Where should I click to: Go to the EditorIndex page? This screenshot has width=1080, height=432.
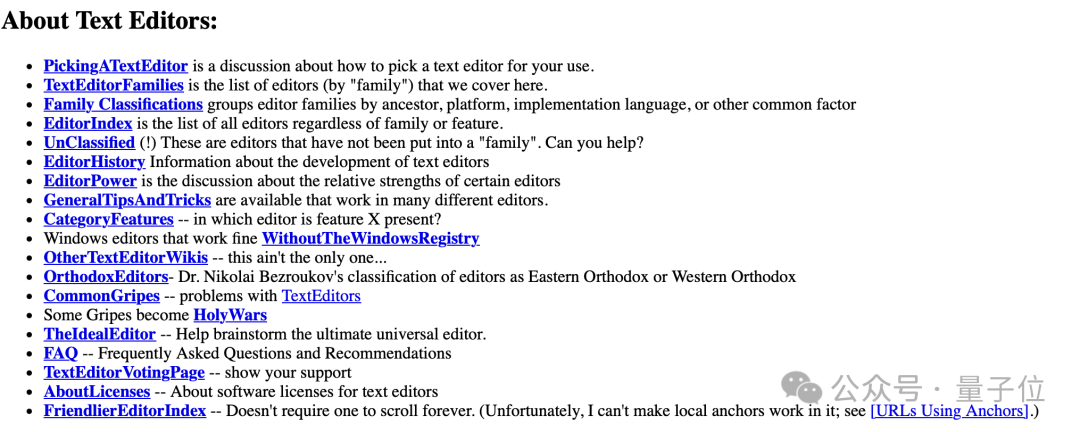(x=88, y=124)
